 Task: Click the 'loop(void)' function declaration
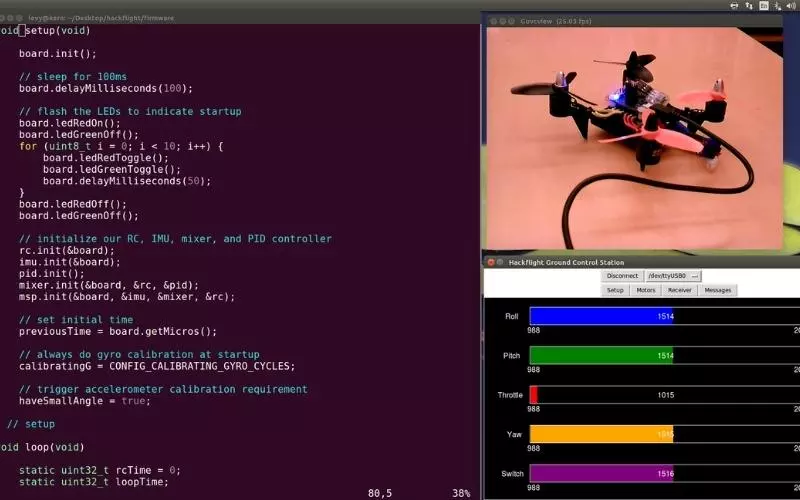click(x=42, y=447)
